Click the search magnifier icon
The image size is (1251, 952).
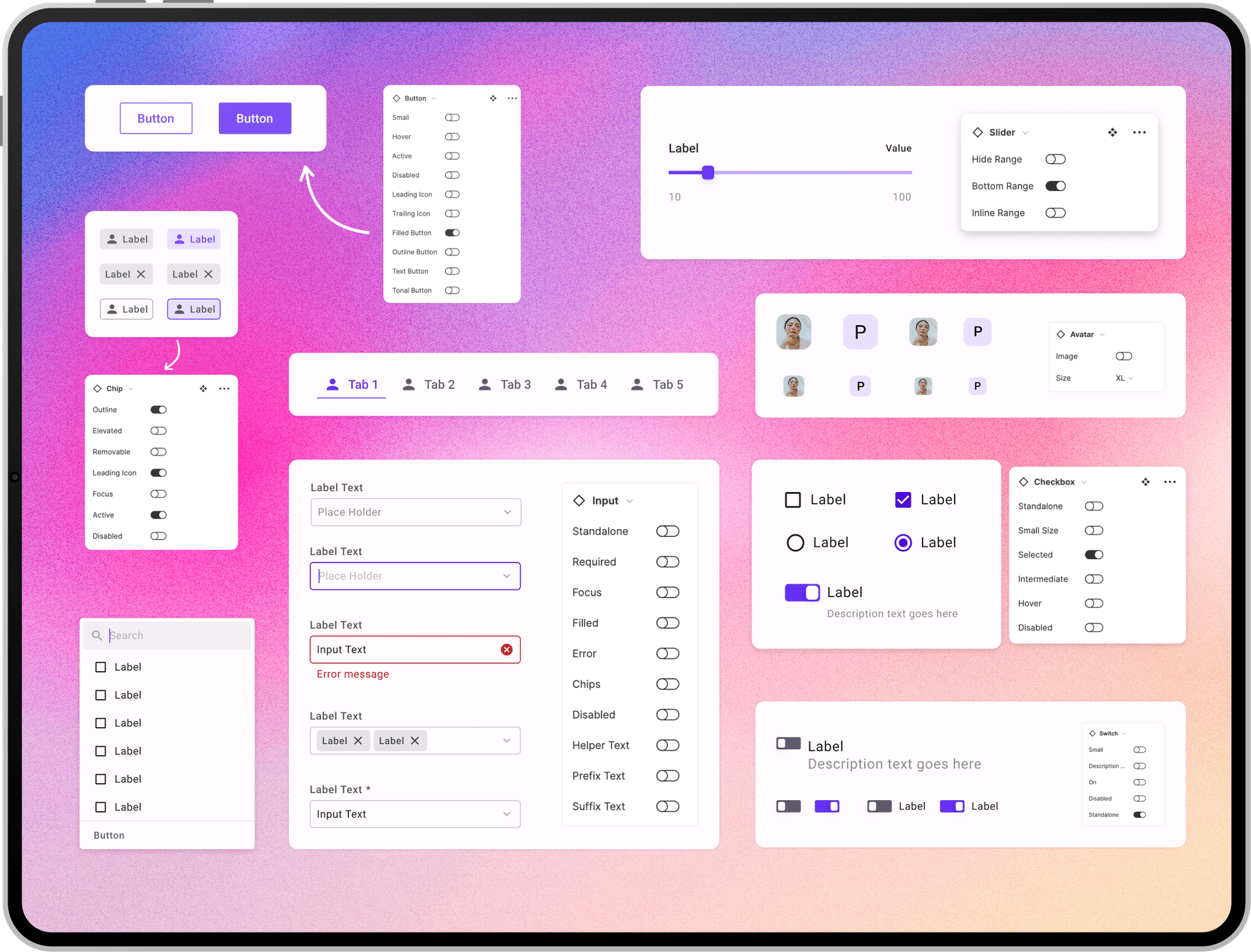pos(97,635)
